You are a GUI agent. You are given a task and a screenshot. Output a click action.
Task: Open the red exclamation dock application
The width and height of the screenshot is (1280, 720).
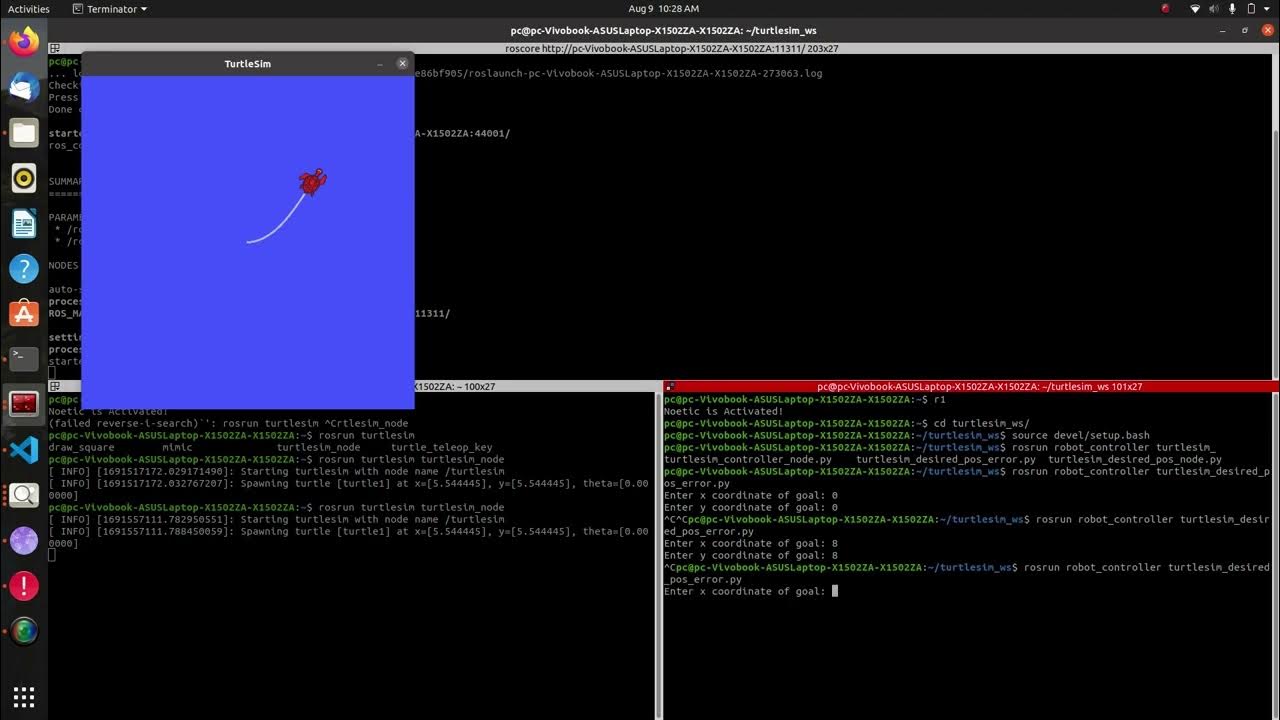pos(24,585)
